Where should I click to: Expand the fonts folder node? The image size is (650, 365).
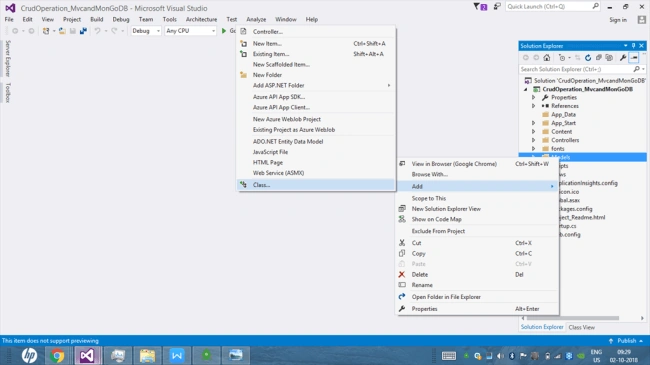(534, 148)
